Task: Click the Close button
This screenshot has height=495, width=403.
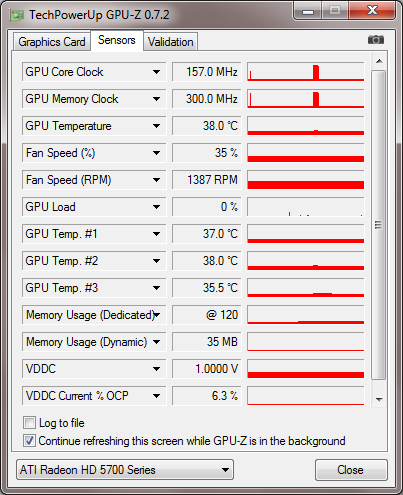Action: pos(351,470)
